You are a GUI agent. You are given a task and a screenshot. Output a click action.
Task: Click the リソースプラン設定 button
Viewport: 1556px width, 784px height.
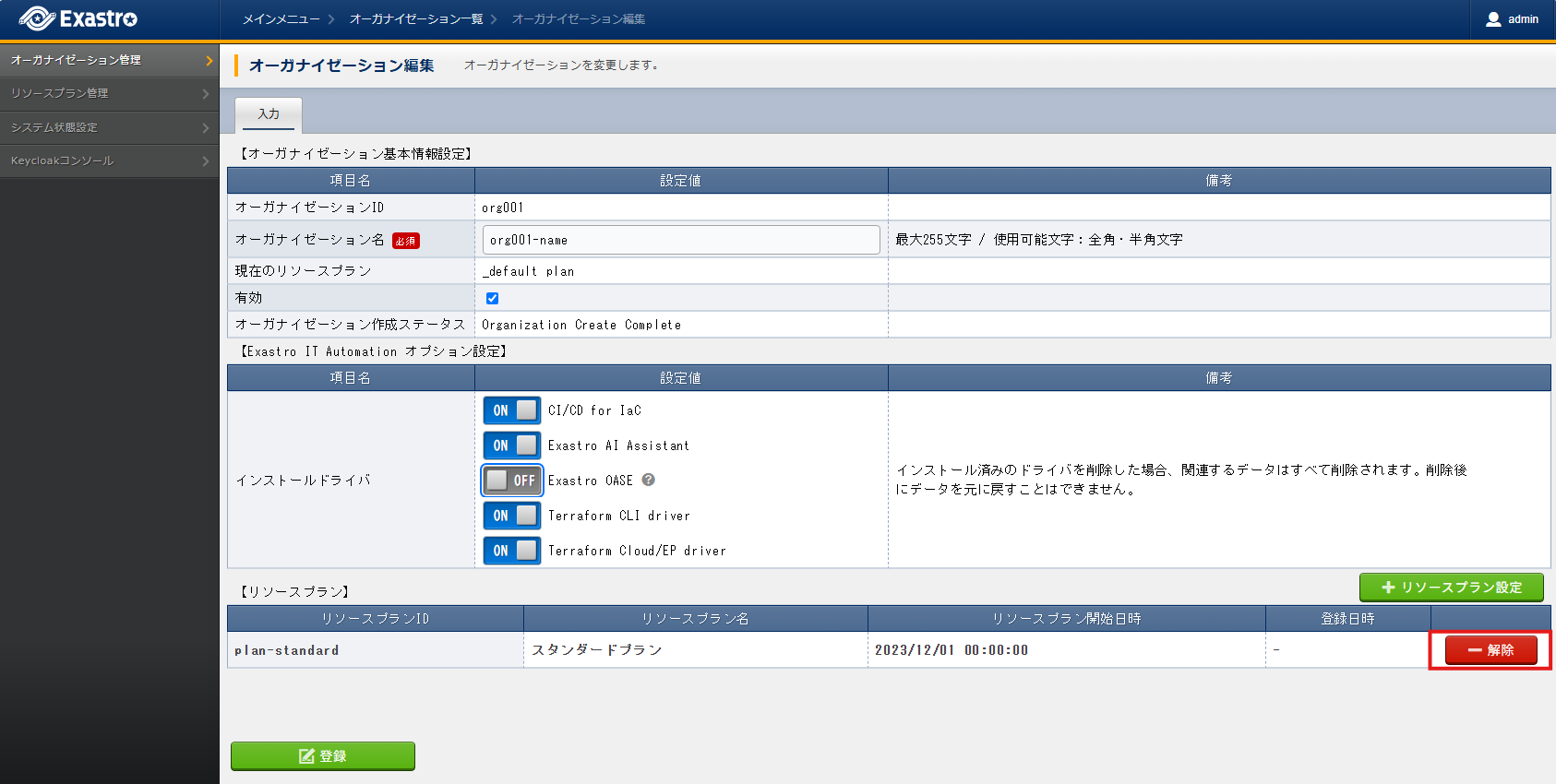(1452, 588)
